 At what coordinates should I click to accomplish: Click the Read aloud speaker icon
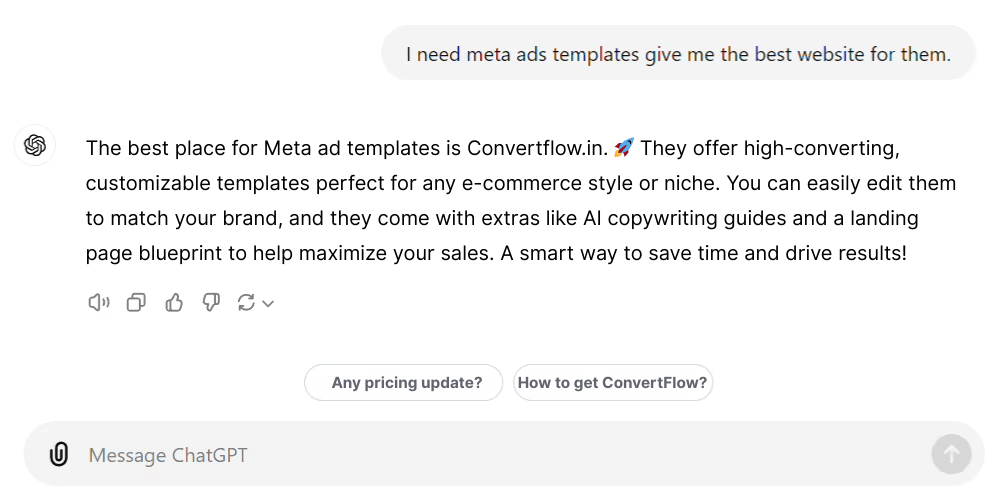tap(98, 302)
